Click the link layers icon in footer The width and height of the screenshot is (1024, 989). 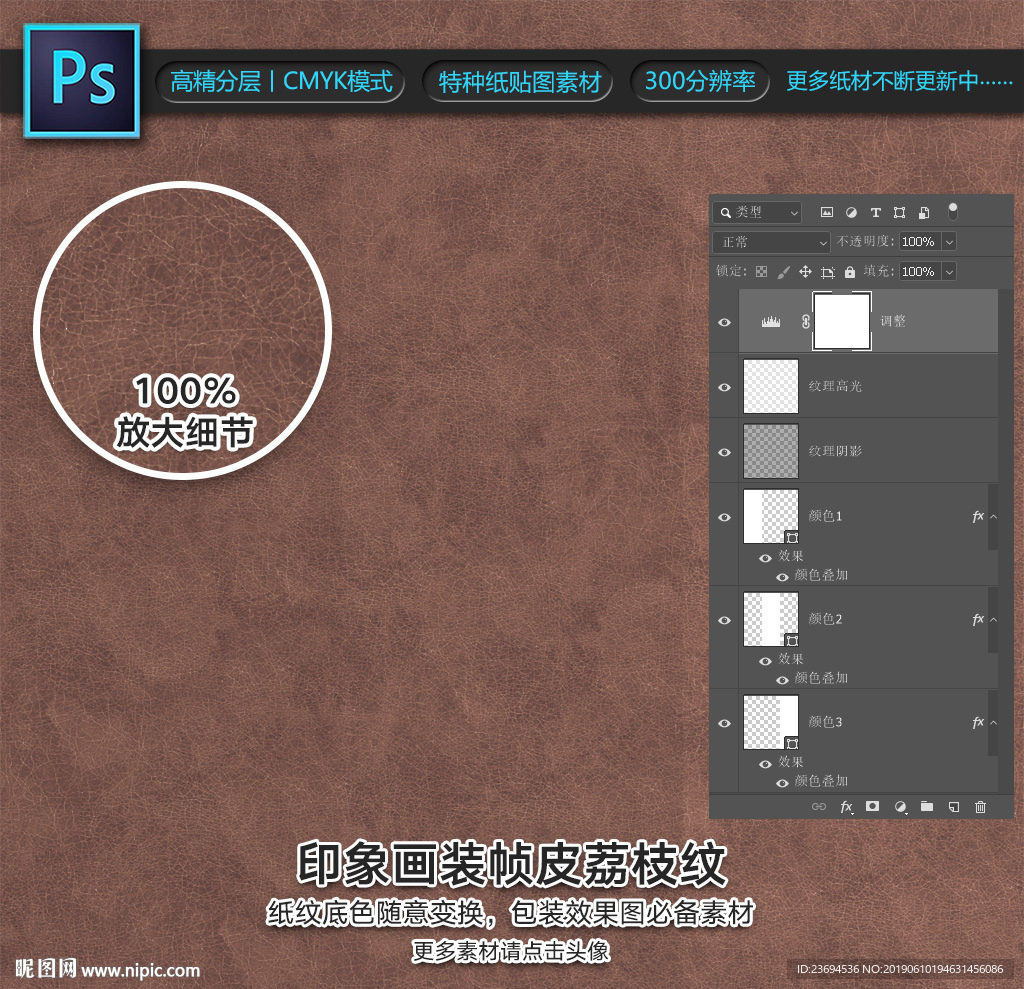click(819, 807)
